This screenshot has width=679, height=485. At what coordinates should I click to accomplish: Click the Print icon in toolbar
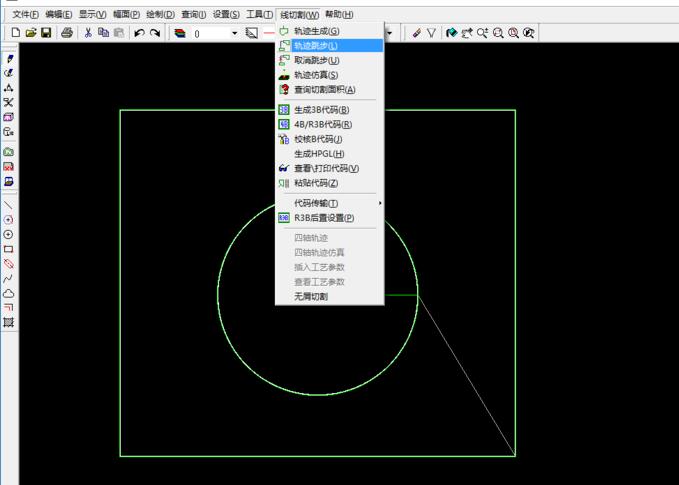tap(67, 33)
